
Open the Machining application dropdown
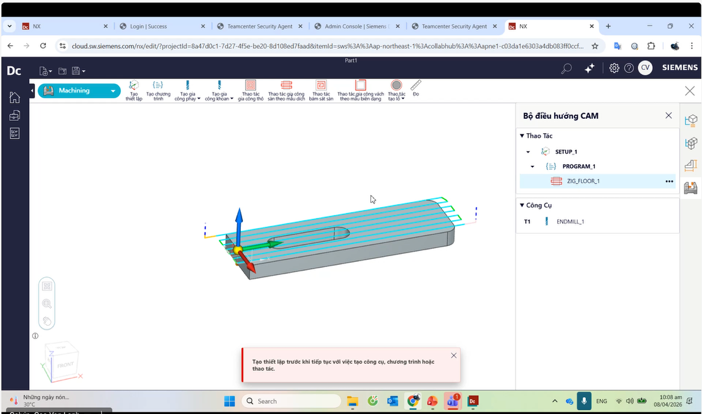point(113,91)
